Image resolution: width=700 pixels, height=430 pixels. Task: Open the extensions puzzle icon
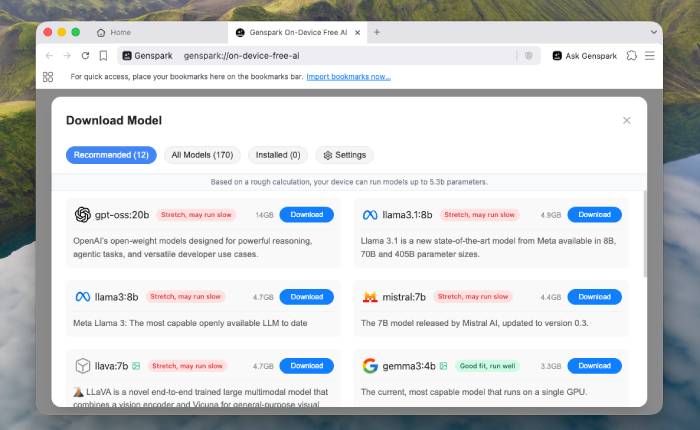click(631, 56)
